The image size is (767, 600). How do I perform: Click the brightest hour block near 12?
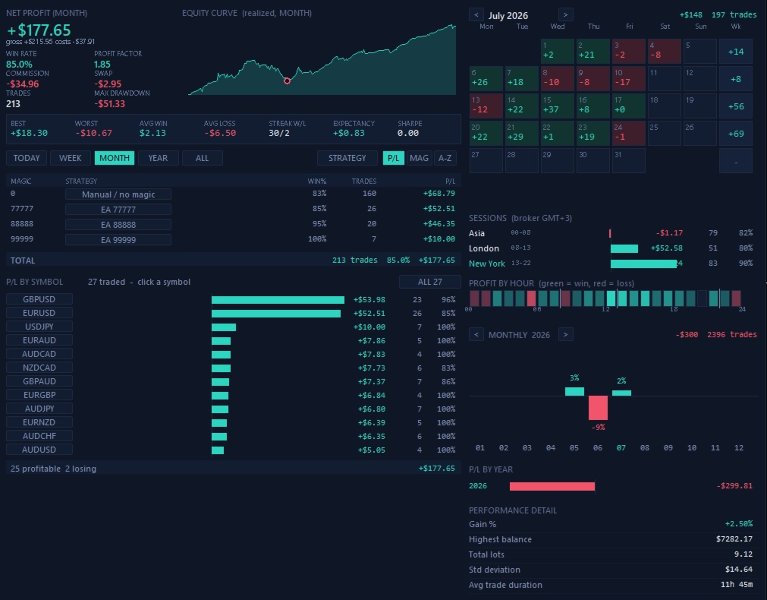[x=611, y=298]
